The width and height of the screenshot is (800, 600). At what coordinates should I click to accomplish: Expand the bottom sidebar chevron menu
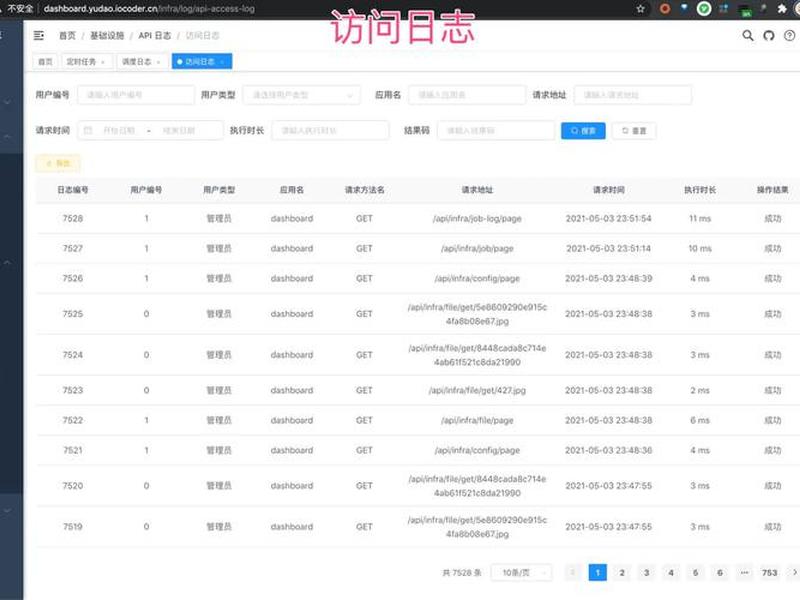coord(8,510)
